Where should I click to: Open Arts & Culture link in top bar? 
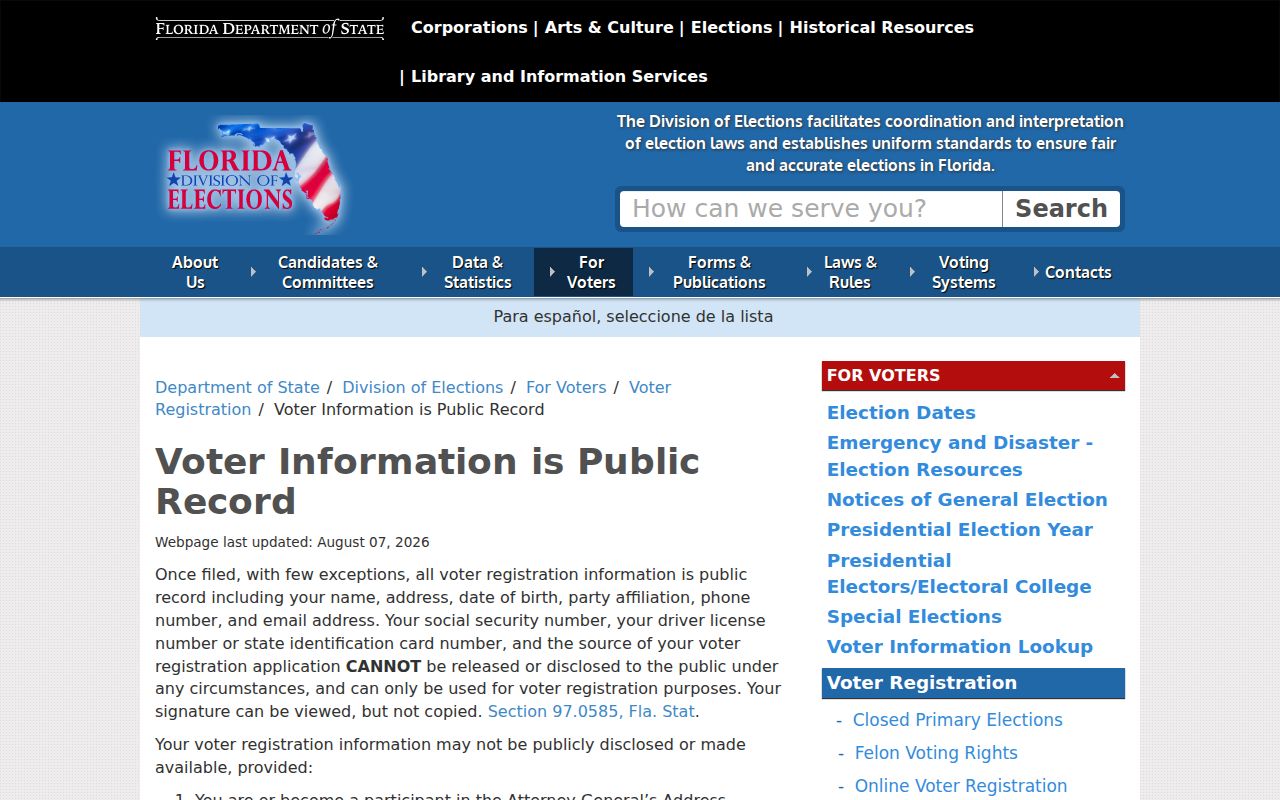click(x=609, y=27)
